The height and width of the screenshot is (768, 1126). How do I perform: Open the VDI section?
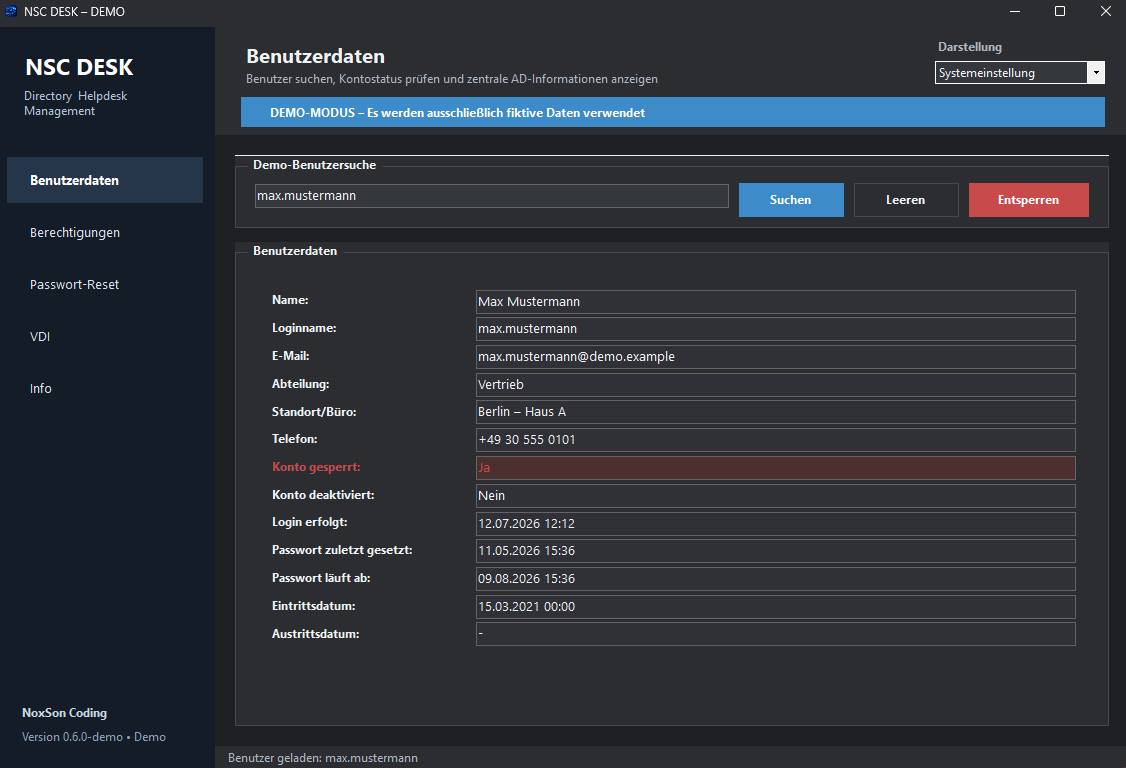105,336
